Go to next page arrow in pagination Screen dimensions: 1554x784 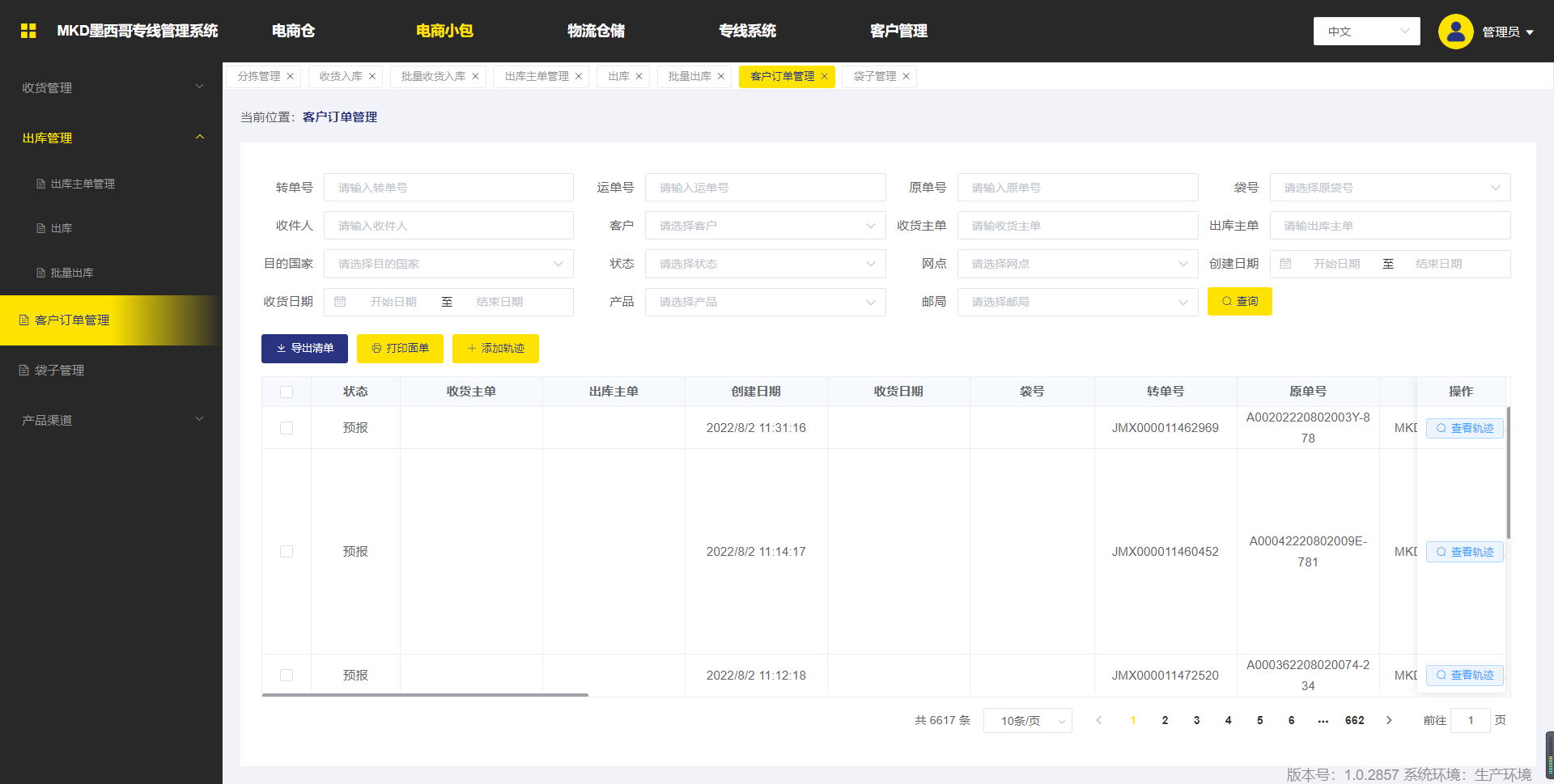1389,720
